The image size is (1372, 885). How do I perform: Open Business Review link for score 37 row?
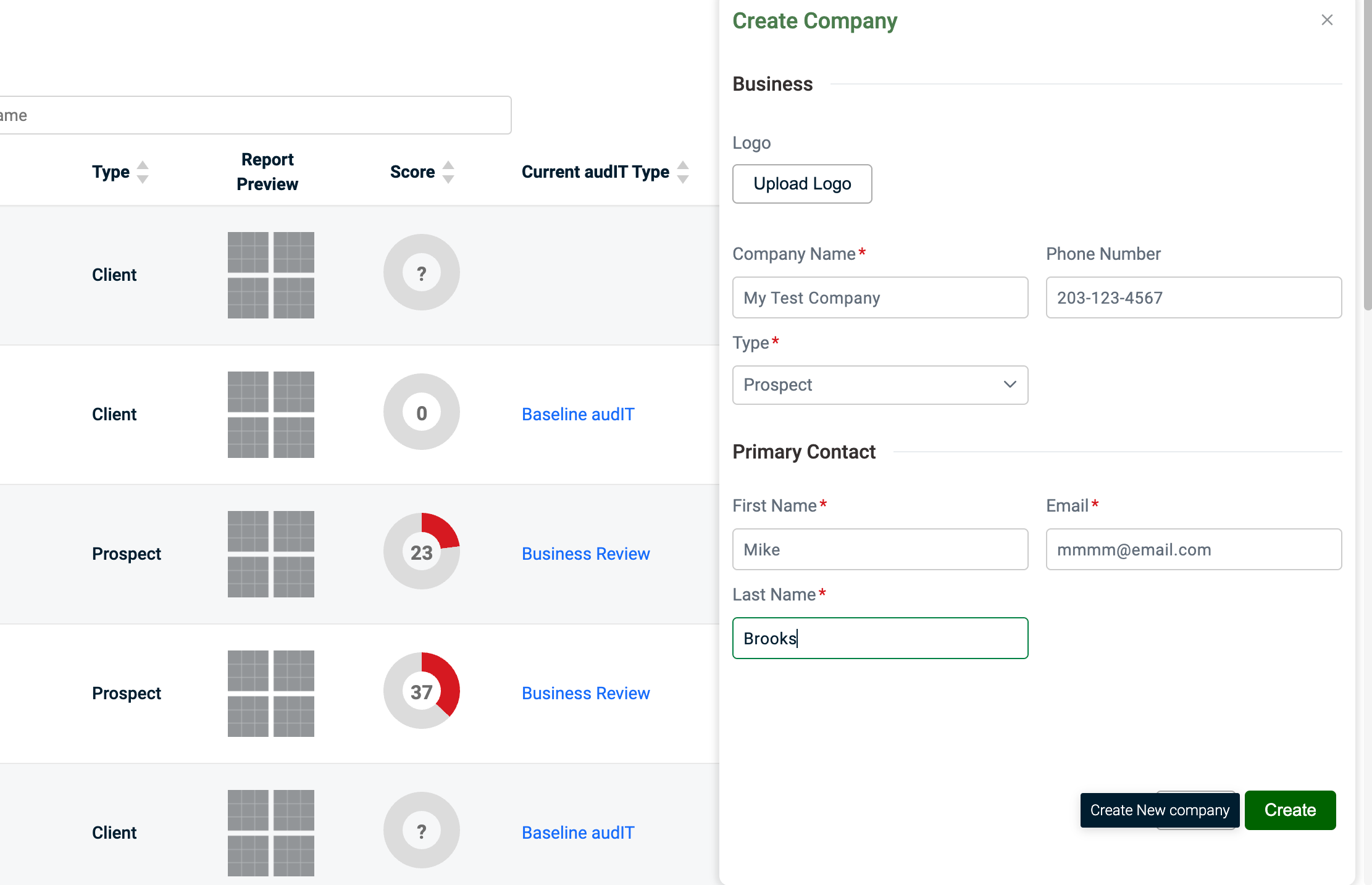coord(586,693)
